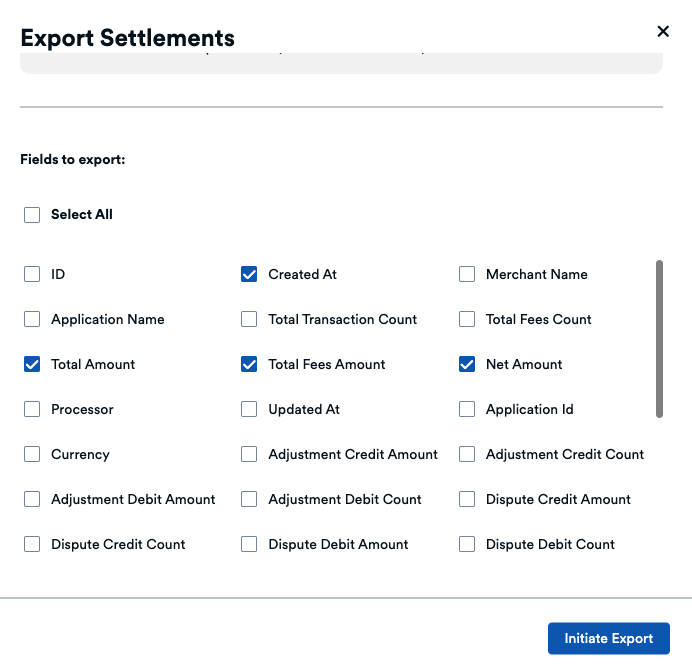
Task: Tick the Merchant Name checkbox
Action: pyautogui.click(x=467, y=274)
